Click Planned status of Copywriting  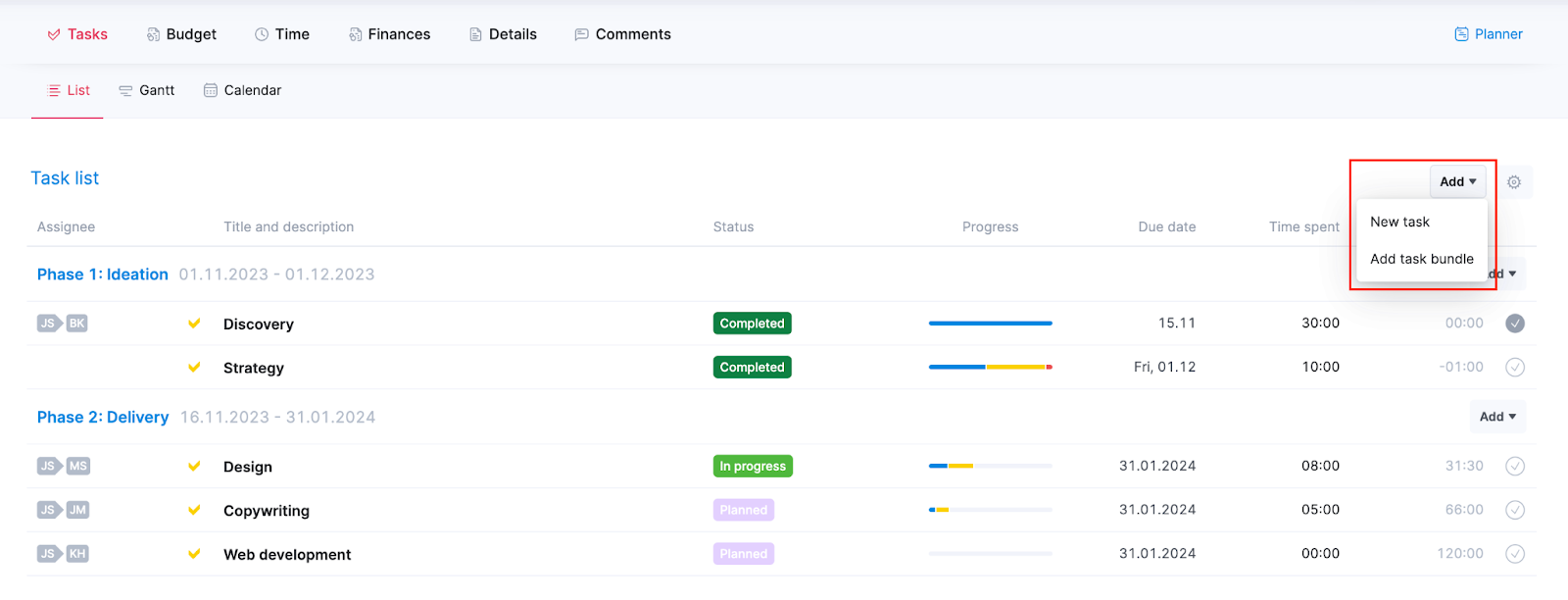[x=744, y=510]
